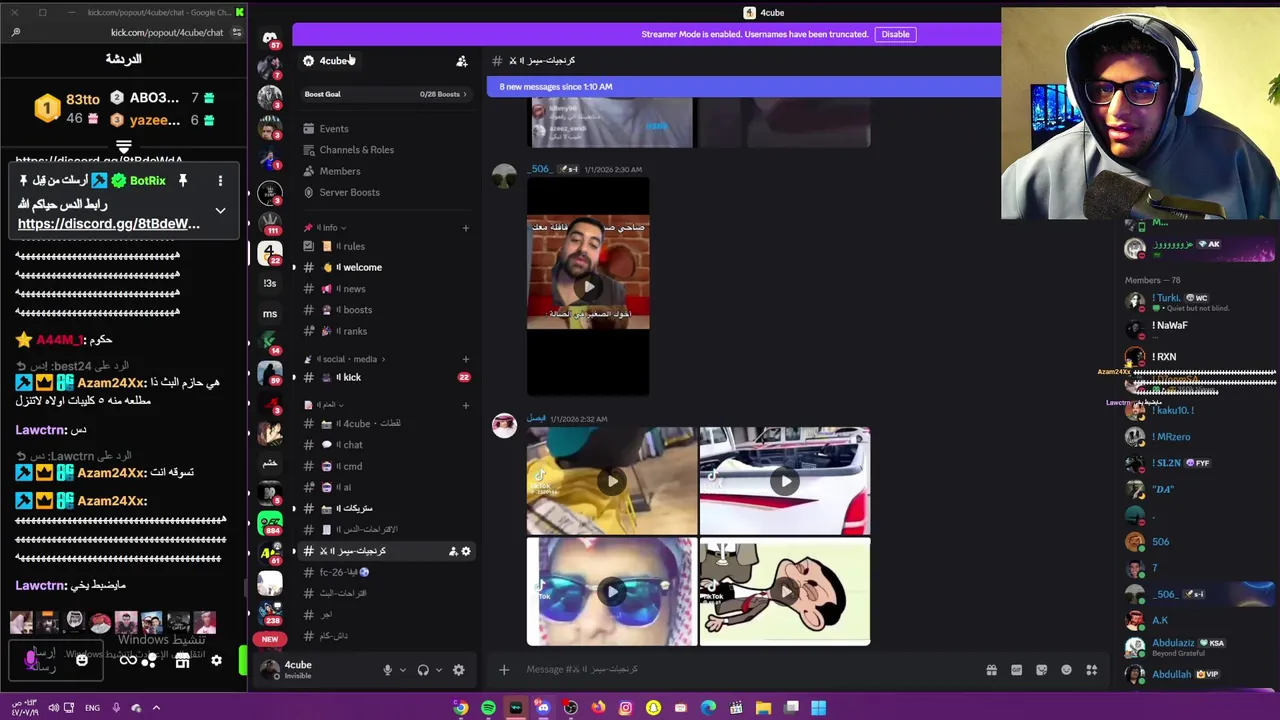Open Discord User Settings gear
This screenshot has height=720, width=1280.
click(458, 670)
